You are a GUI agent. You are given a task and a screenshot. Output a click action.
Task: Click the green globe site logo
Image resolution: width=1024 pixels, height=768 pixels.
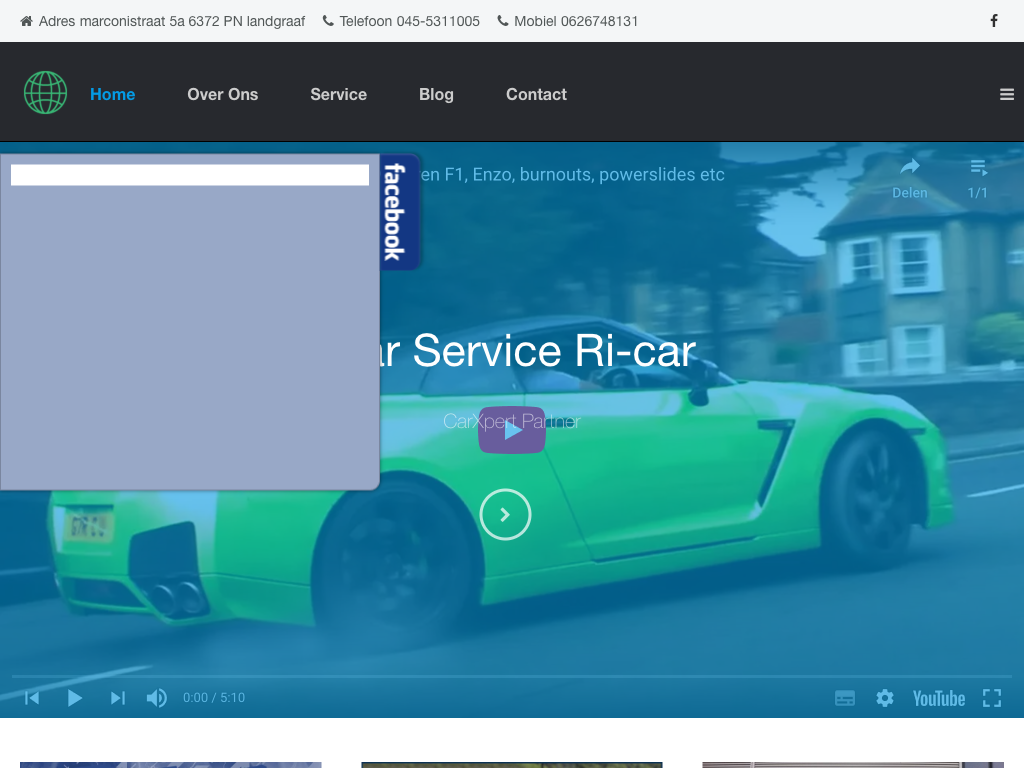coord(45,93)
